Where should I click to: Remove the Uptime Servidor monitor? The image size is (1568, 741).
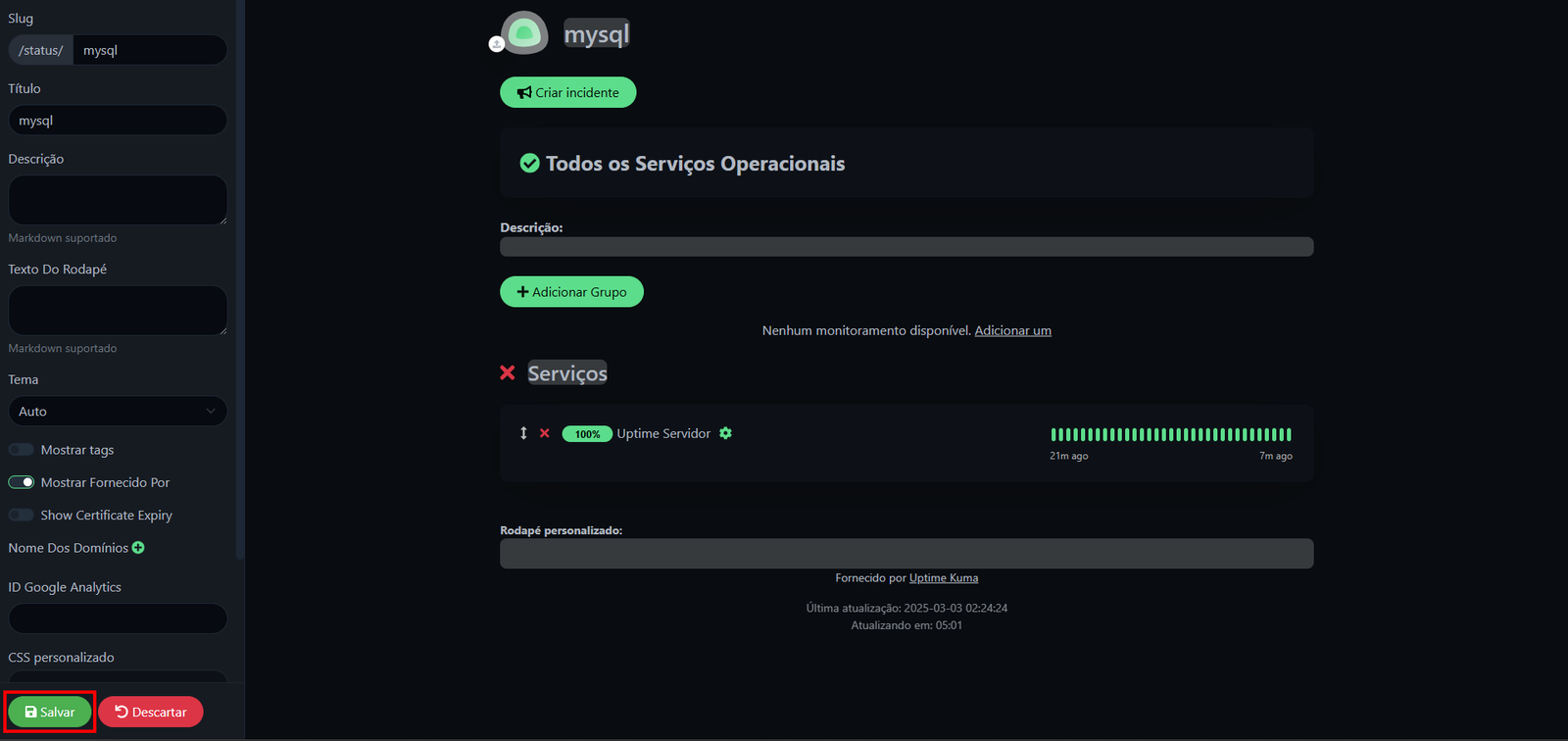[545, 433]
